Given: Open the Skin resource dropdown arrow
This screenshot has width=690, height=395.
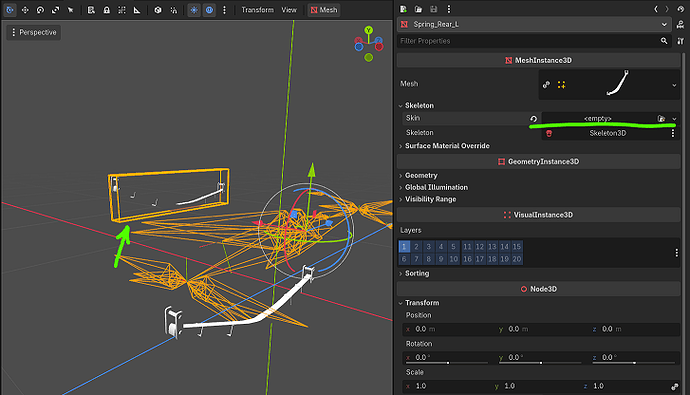Looking at the screenshot, I should click(674, 119).
